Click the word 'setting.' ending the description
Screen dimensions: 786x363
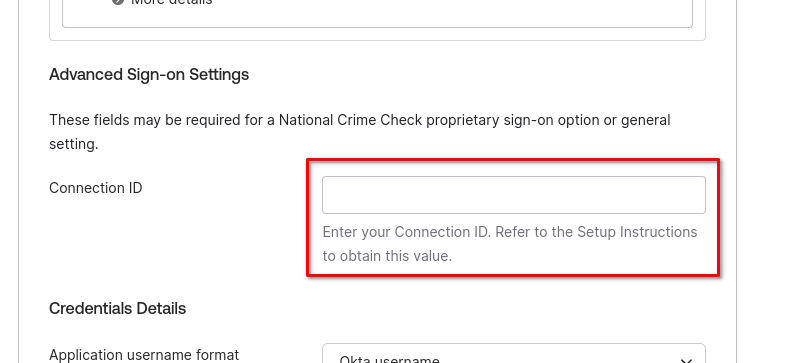coord(74,144)
